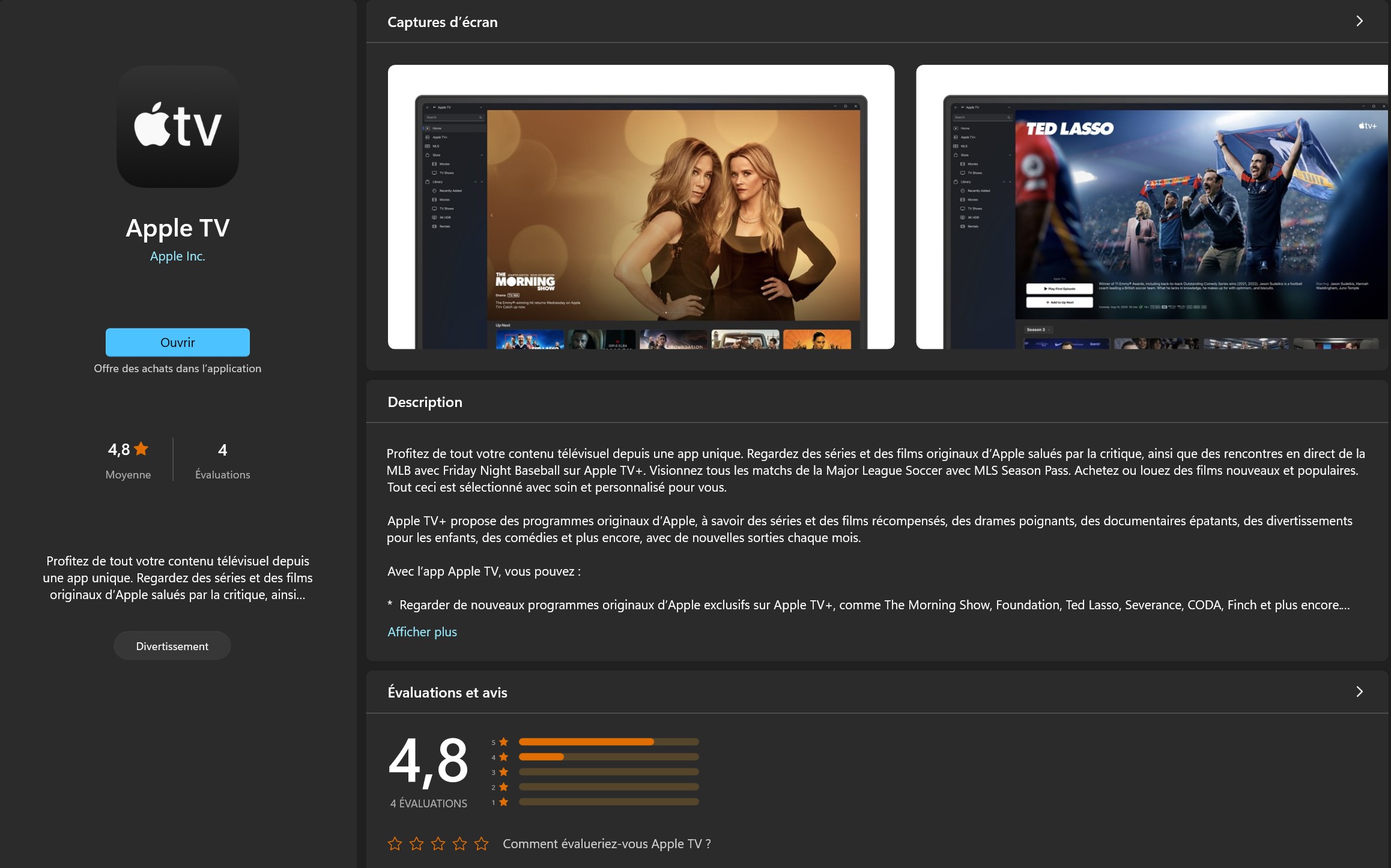Screen dimensions: 1391x868
Task: Select the Divertissement category tag
Action: coord(172,646)
